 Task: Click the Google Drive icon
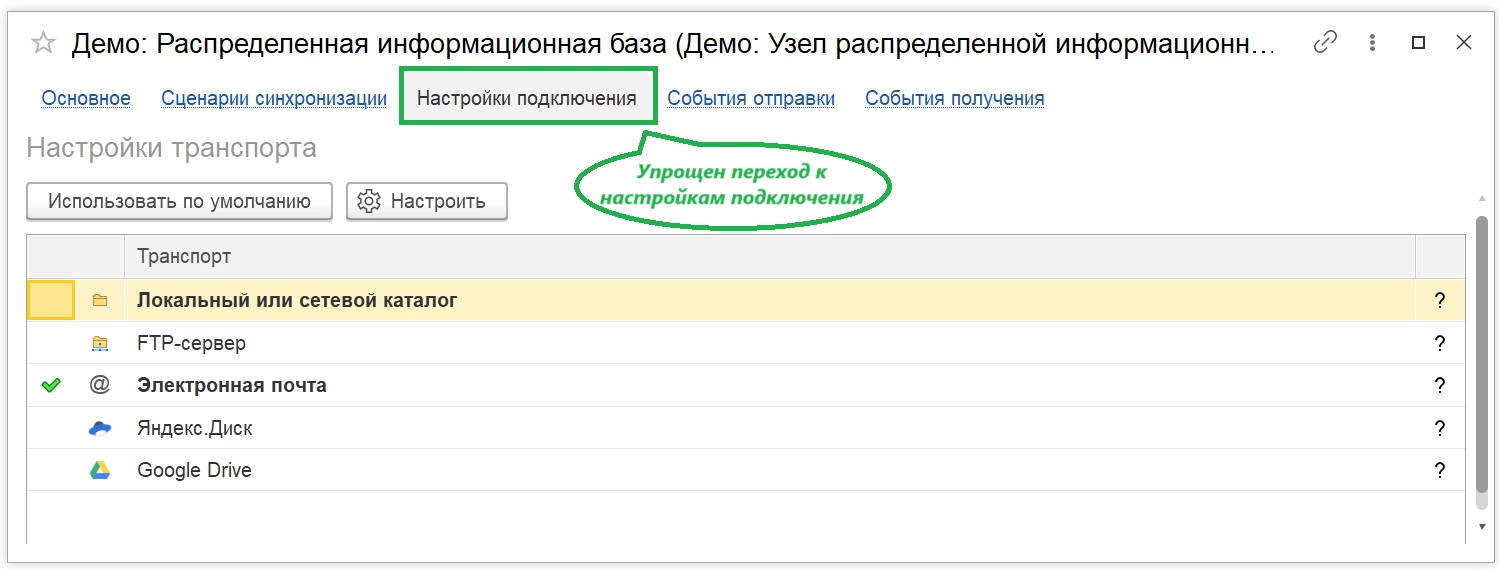click(x=99, y=470)
